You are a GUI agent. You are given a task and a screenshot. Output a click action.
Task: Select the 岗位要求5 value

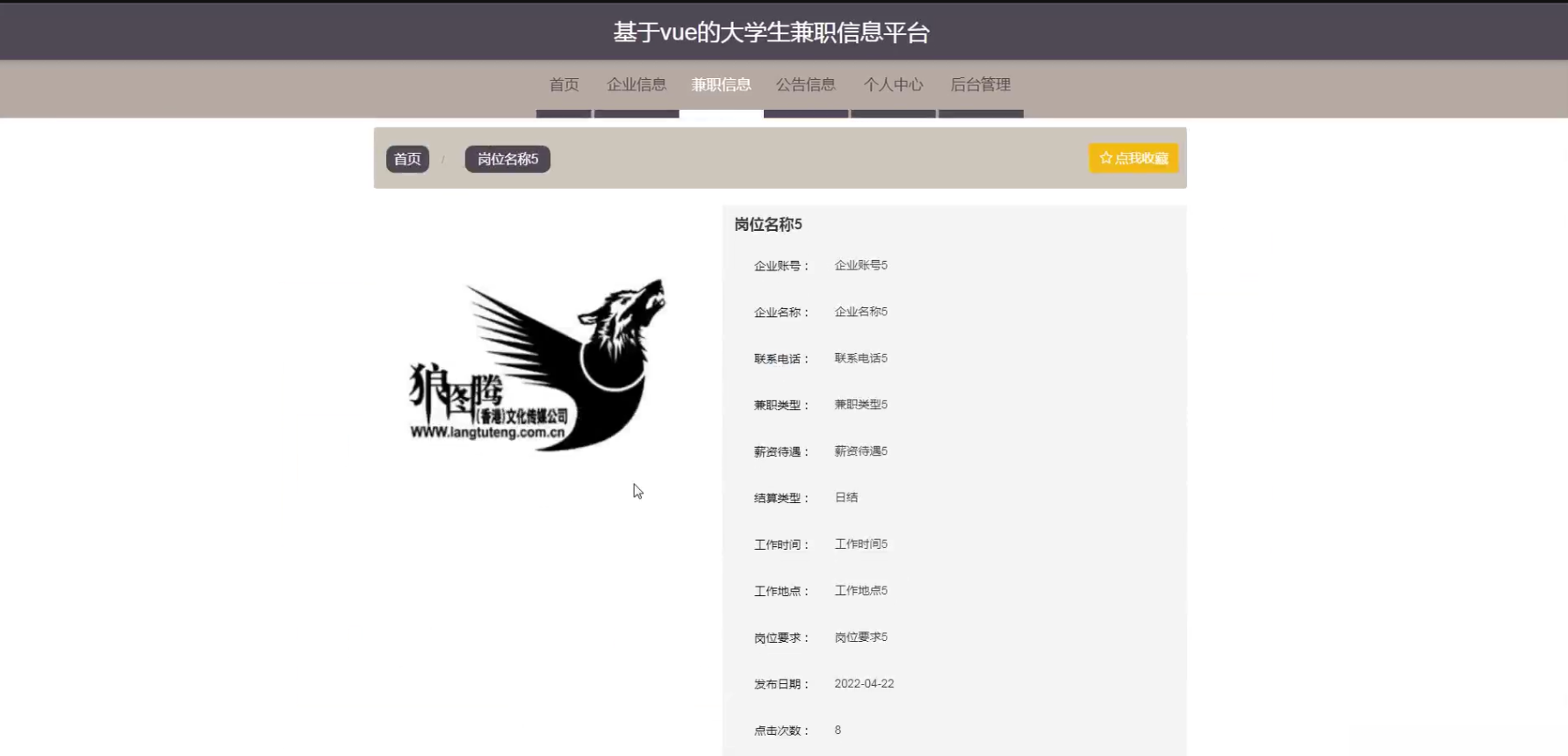point(860,637)
